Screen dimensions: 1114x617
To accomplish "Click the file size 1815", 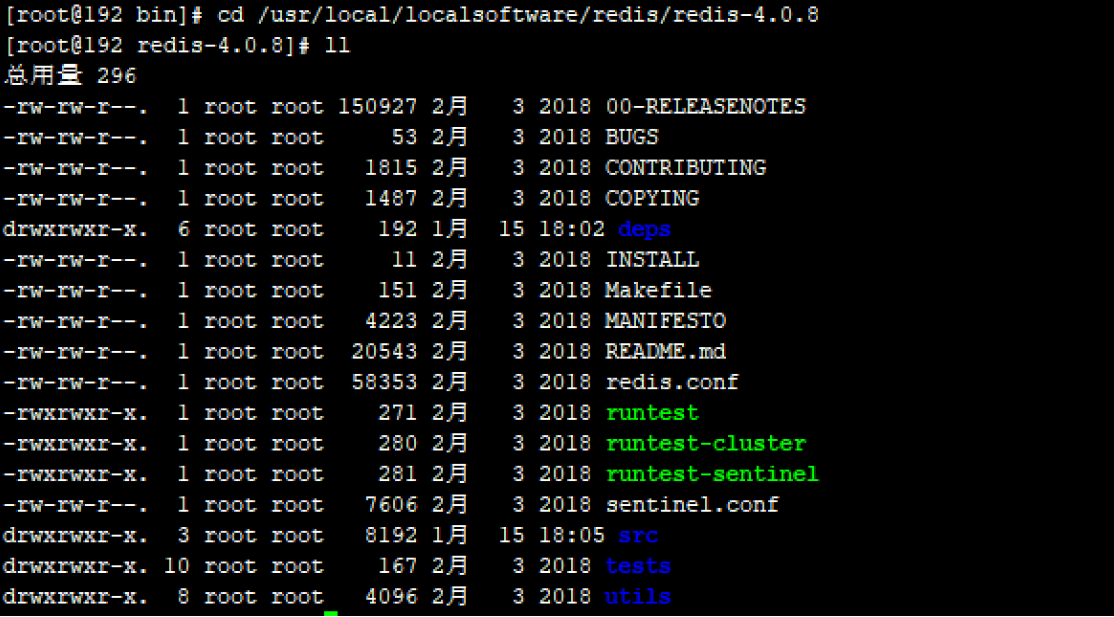I will pos(391,168).
